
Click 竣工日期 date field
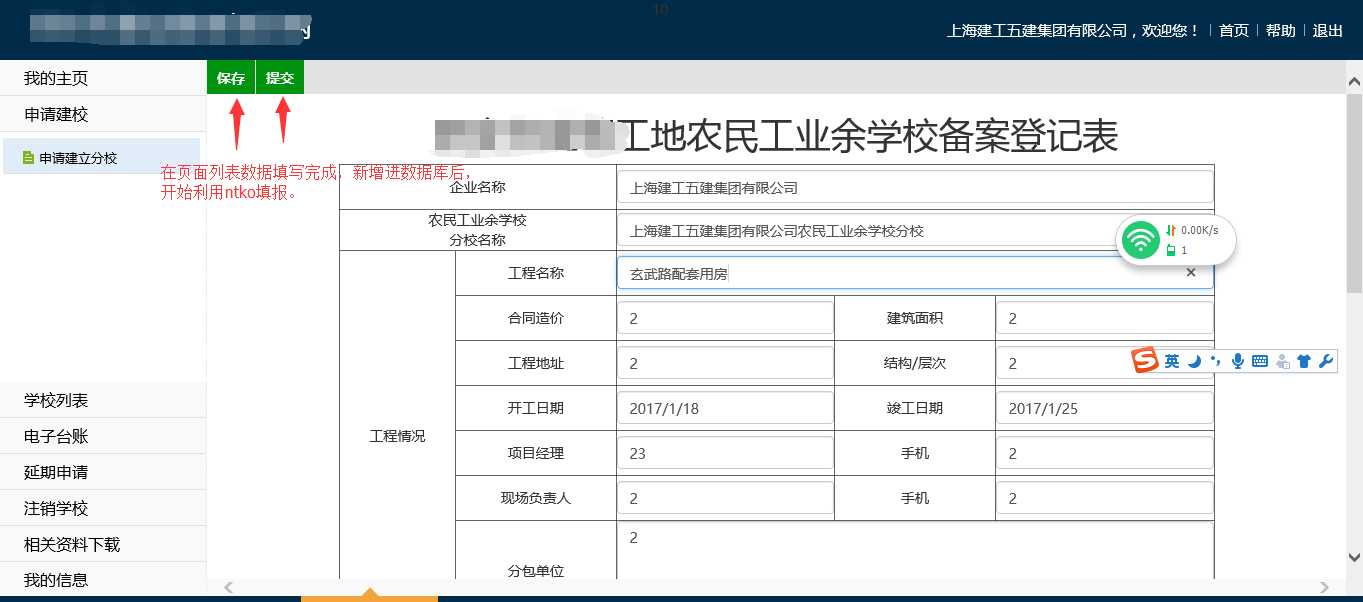click(x=1104, y=408)
